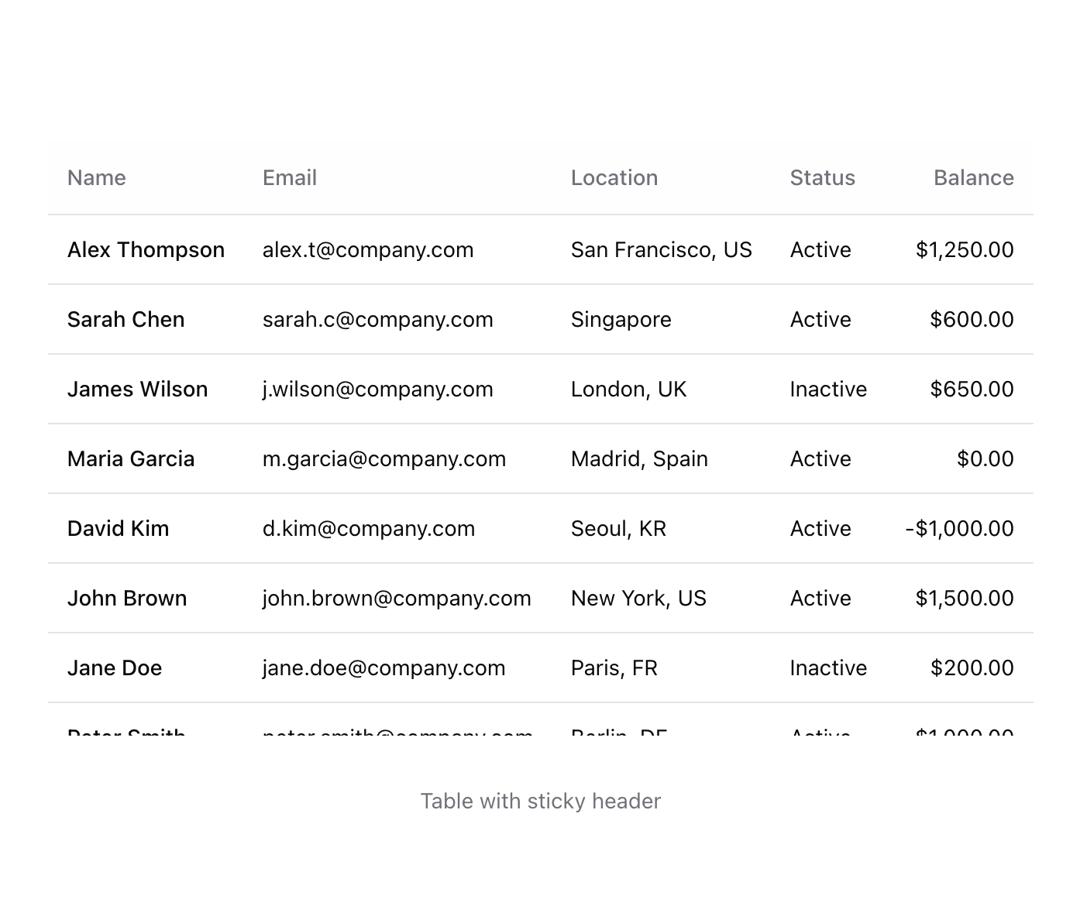Click email alex.t@company.com
The width and height of the screenshot is (1080, 906).
[368, 249]
